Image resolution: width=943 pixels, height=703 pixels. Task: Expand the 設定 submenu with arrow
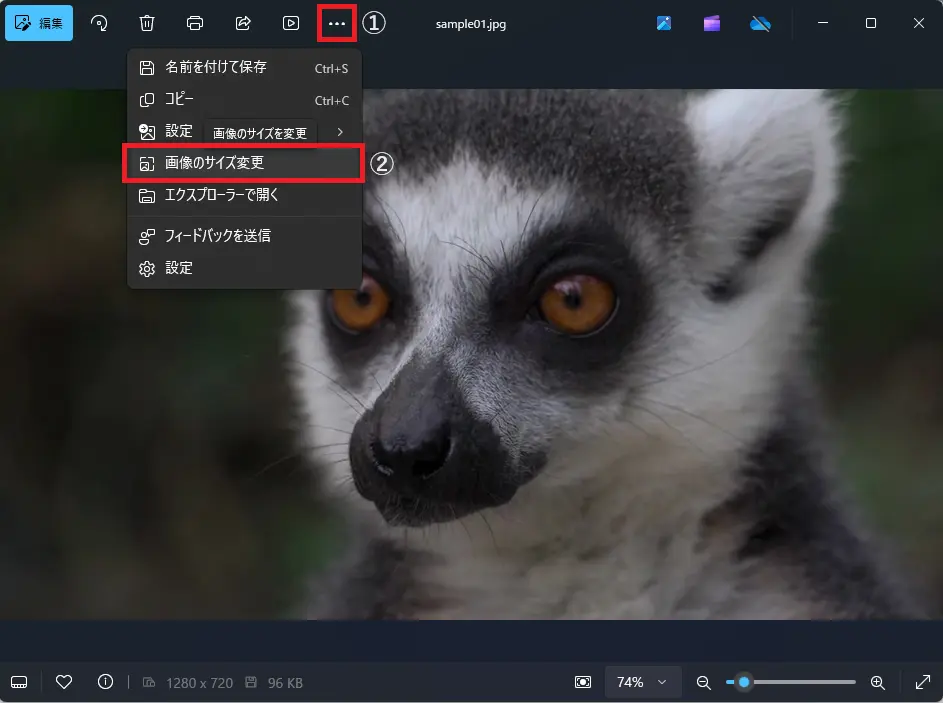pos(340,132)
